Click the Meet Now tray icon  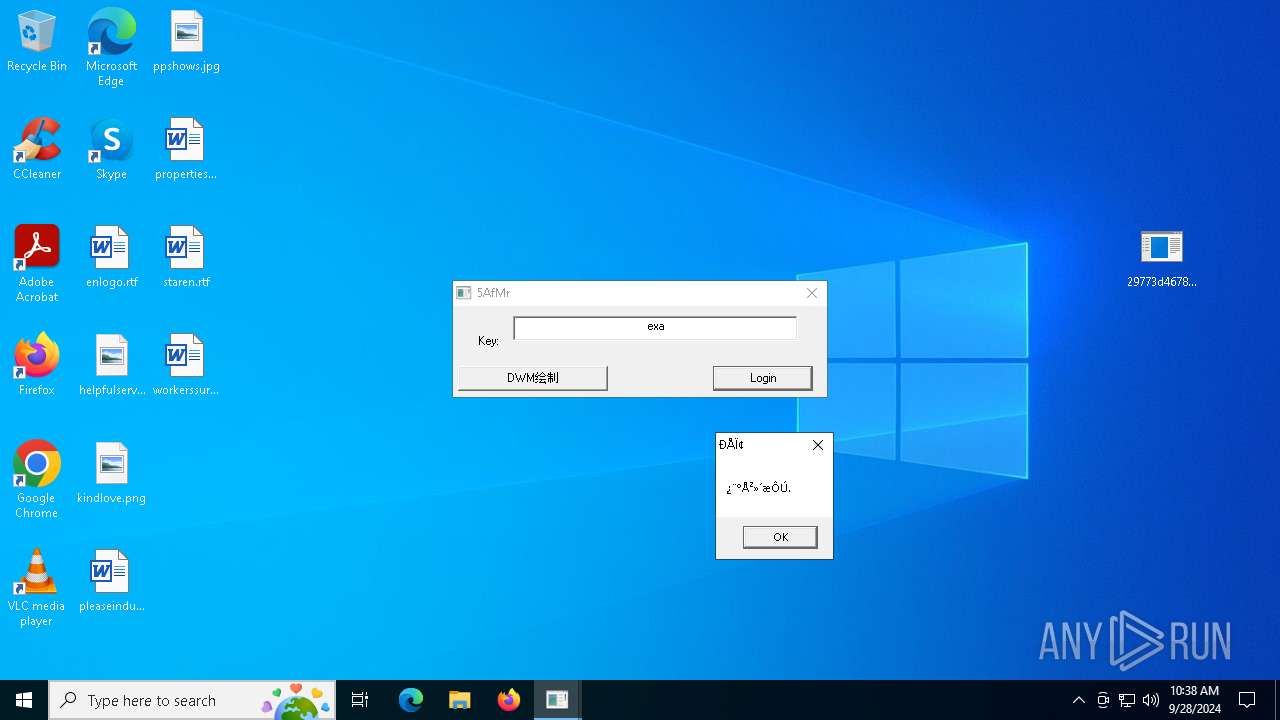(x=1103, y=700)
